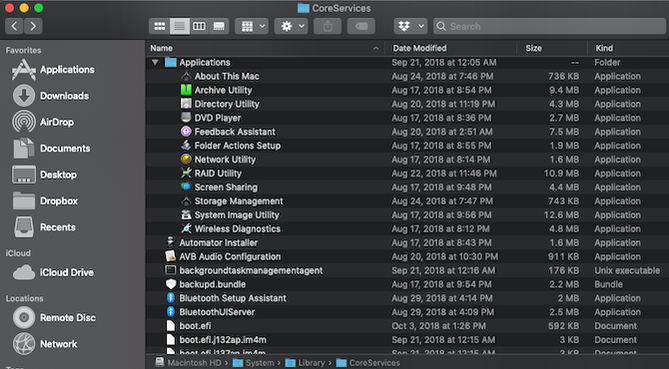Select the Wireless Diagnostics app icon
The height and width of the screenshot is (369, 669).
[186, 229]
